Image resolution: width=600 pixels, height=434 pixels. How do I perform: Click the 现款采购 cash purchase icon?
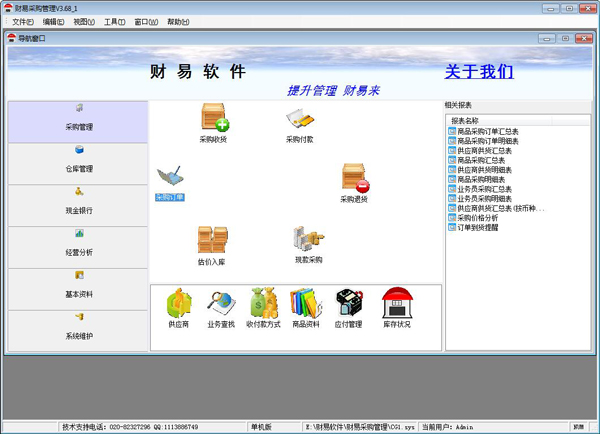(x=308, y=239)
